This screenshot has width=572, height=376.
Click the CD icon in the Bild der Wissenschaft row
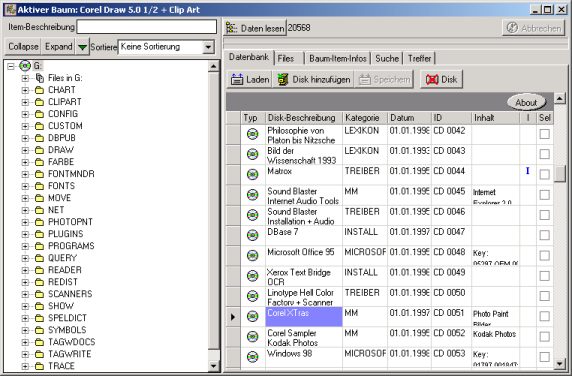pyautogui.click(x=252, y=154)
